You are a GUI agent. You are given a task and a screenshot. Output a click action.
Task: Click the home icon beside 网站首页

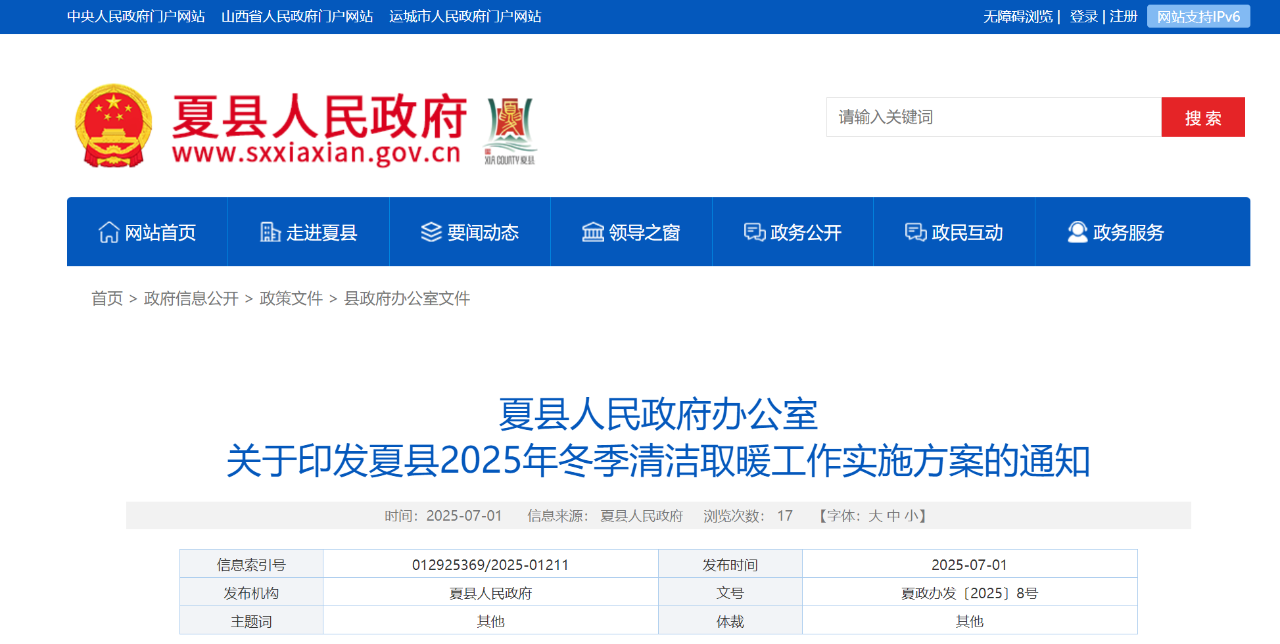(109, 232)
